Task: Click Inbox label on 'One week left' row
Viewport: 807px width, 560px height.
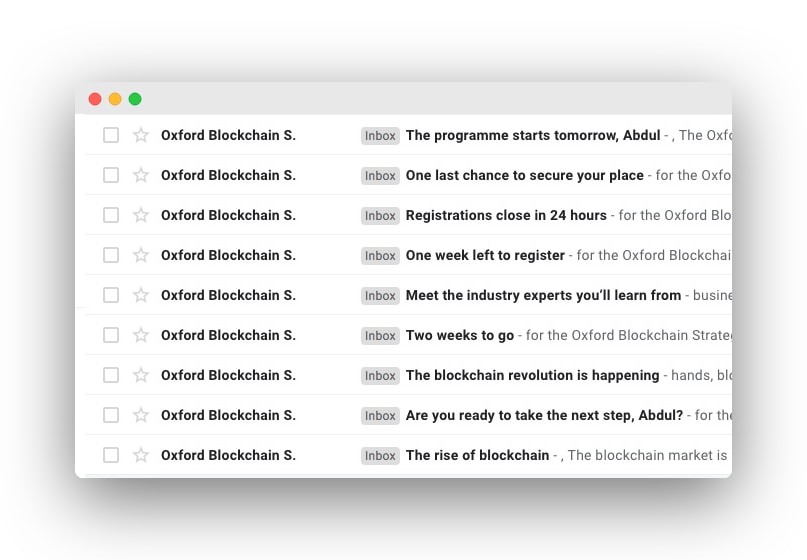Action: 380,256
